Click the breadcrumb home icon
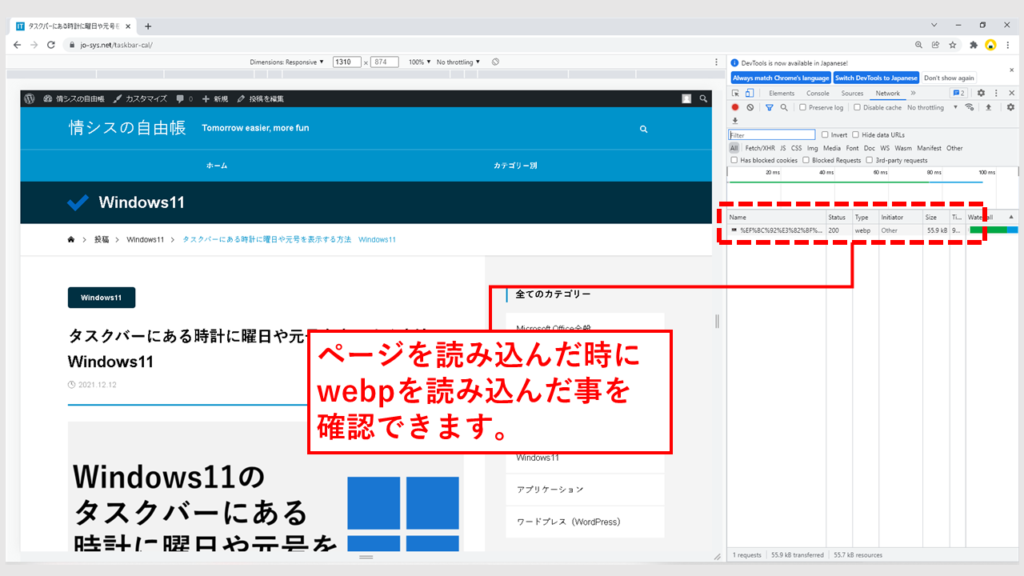 (x=71, y=240)
